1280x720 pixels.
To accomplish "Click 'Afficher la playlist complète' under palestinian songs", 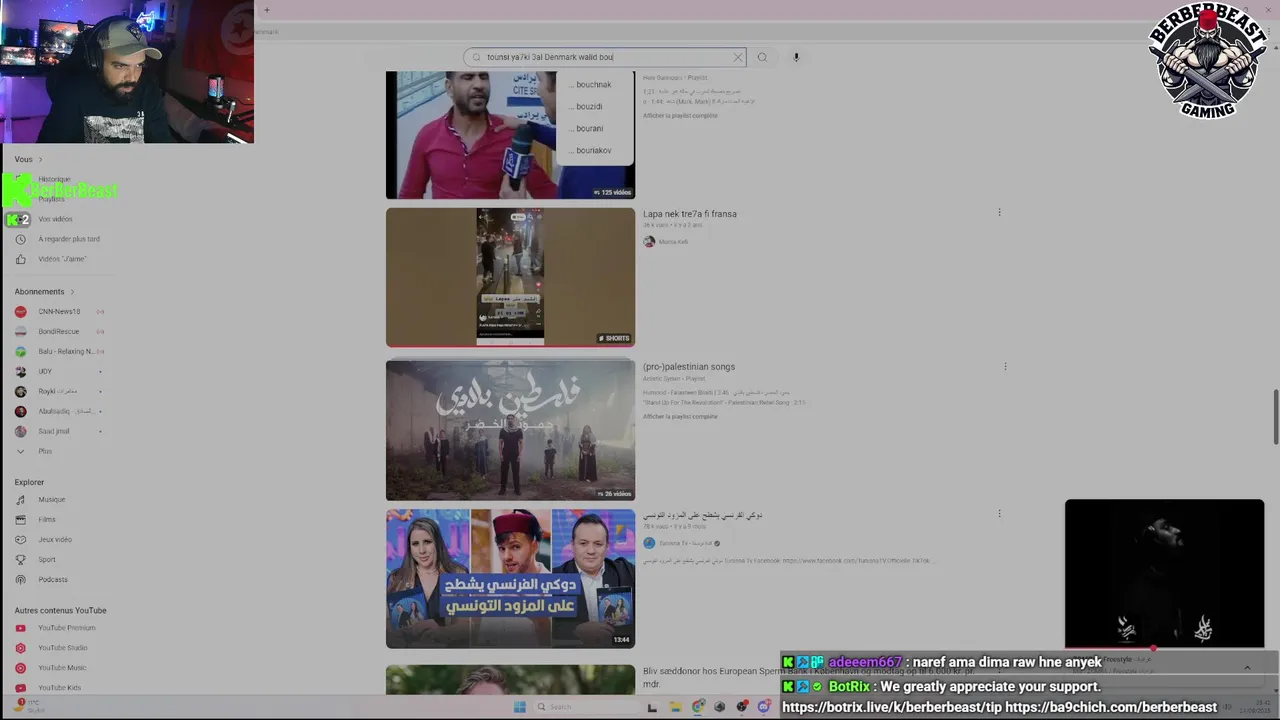I will 680,416.
